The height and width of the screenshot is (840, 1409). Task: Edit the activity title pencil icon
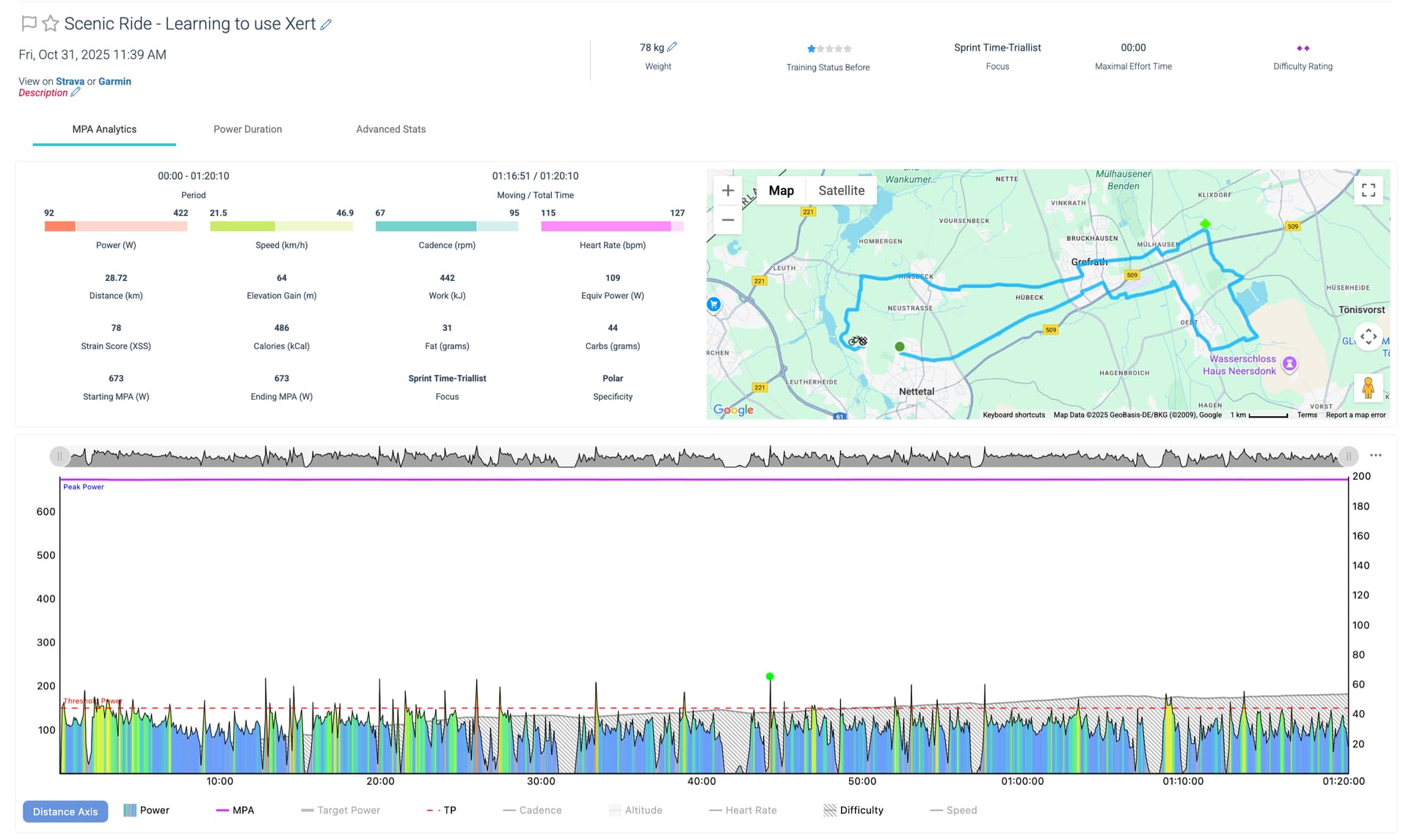(326, 24)
